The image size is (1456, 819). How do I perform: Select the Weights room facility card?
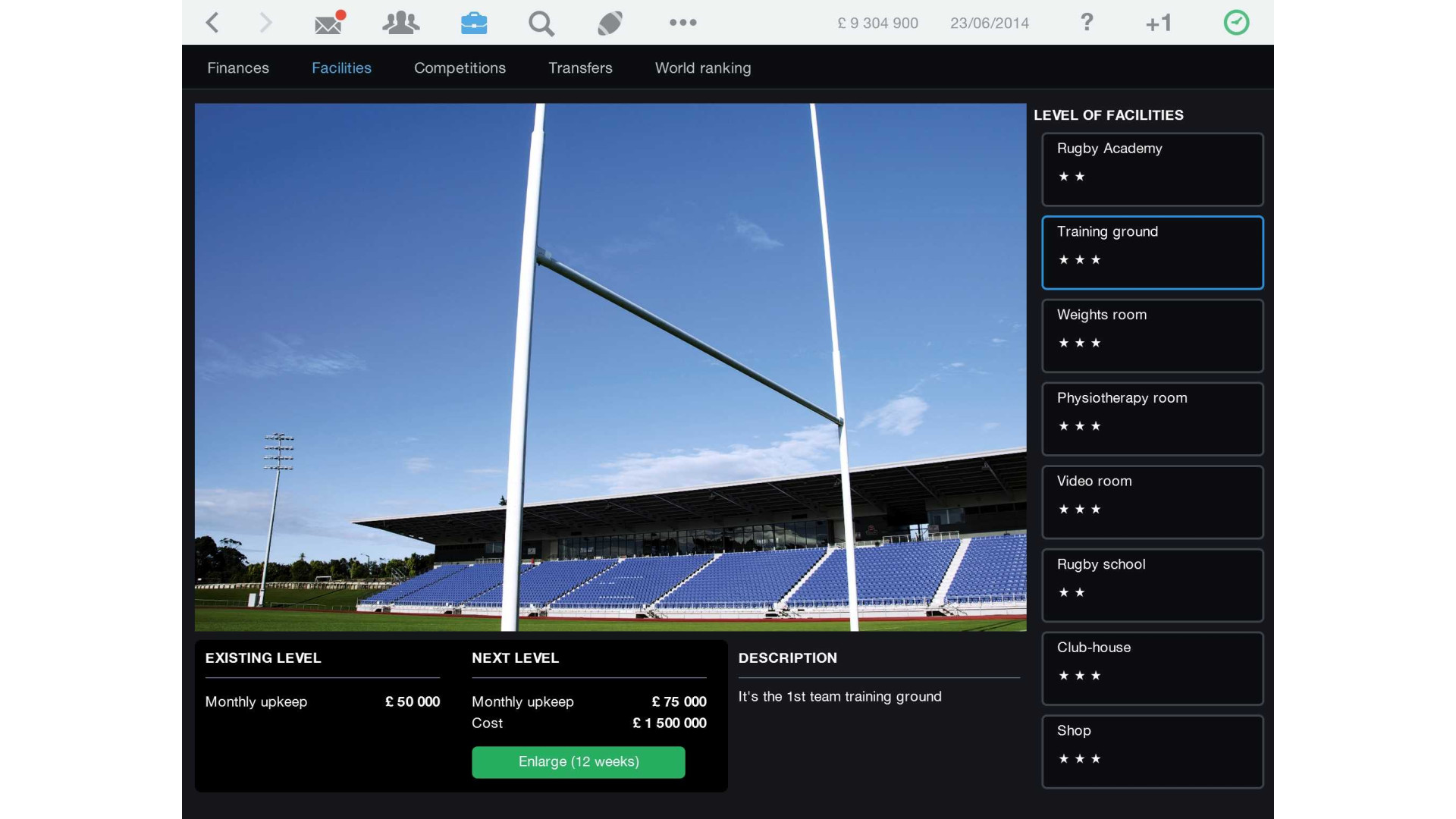(x=1152, y=335)
